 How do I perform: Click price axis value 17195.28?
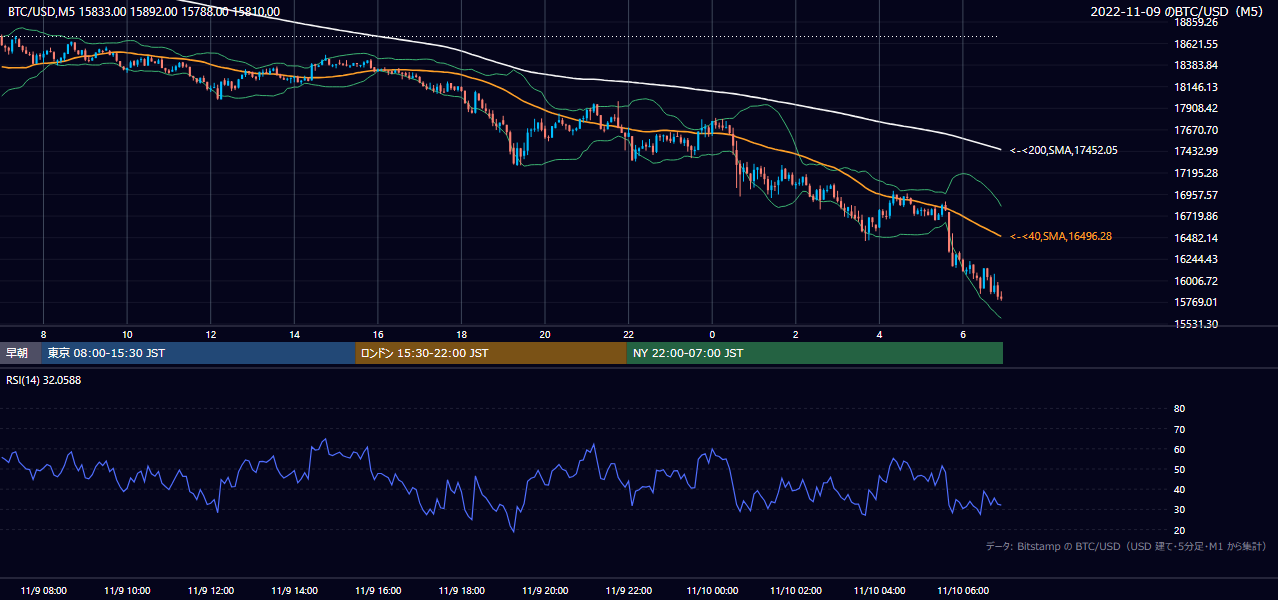[1195, 173]
